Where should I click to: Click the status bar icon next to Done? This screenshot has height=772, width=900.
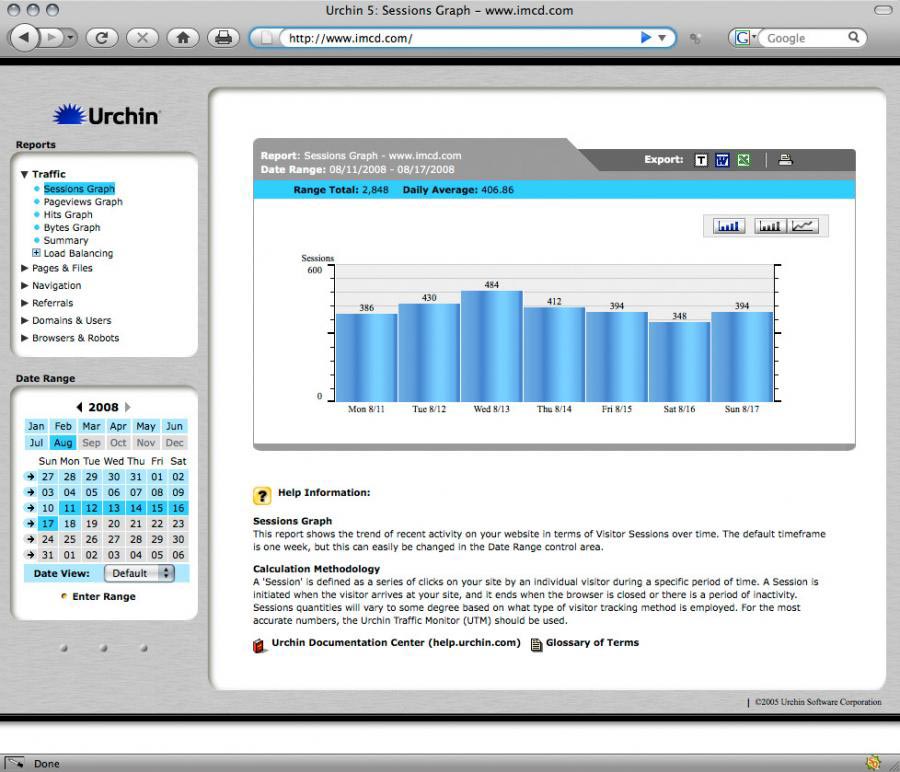(x=15, y=763)
